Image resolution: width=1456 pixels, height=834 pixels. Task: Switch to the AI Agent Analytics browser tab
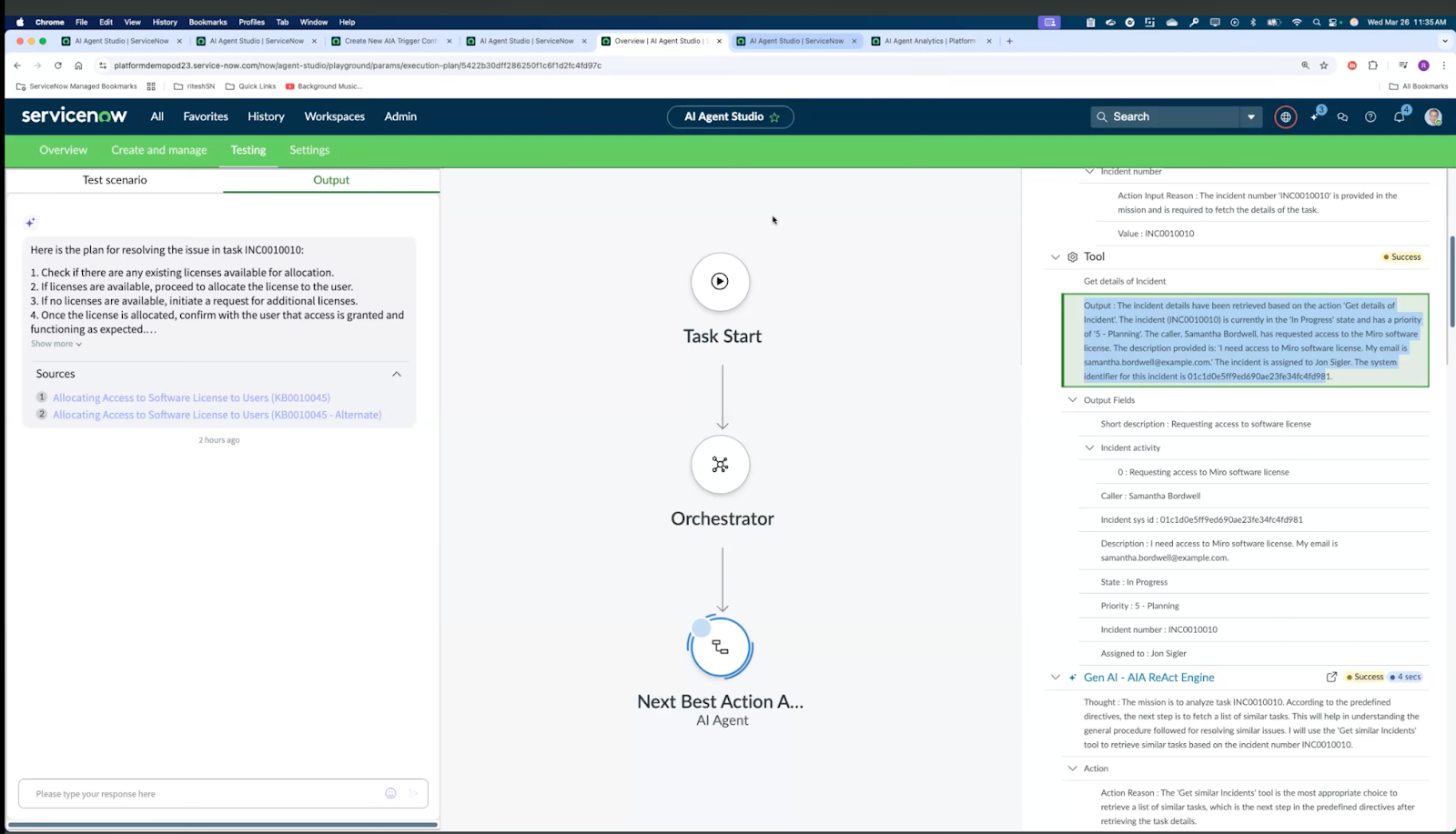[929, 41]
